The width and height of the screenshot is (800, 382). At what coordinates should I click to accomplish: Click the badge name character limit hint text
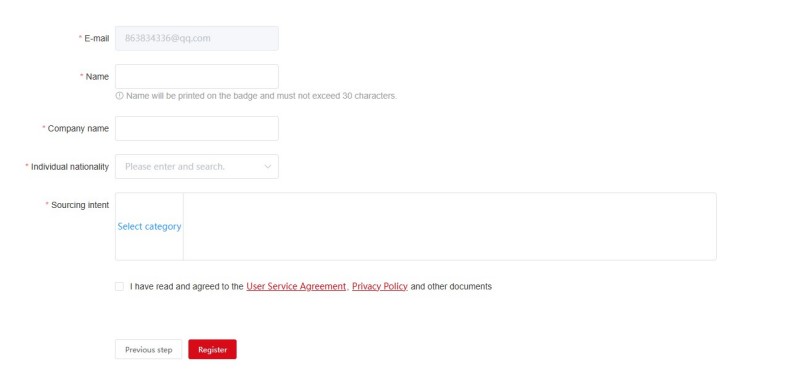261,95
